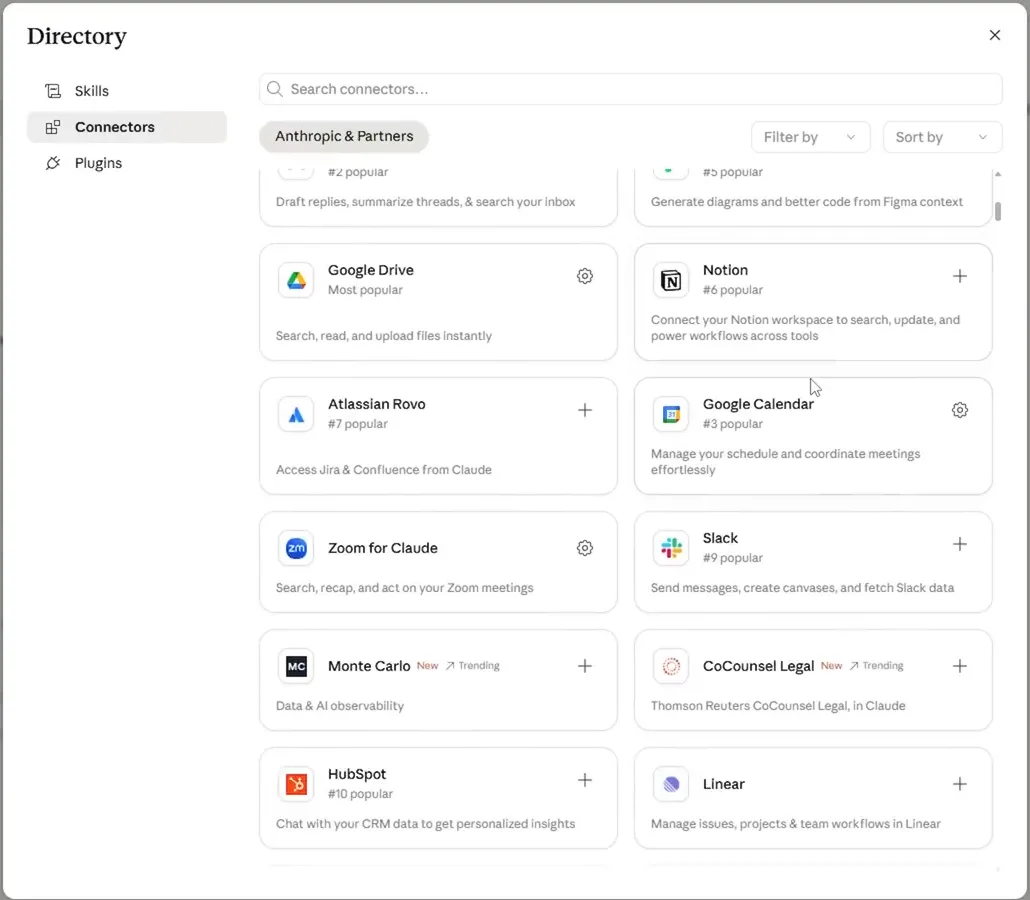Viewport: 1030px width, 900px height.
Task: Open Google Calendar connector settings gear
Action: (960, 410)
